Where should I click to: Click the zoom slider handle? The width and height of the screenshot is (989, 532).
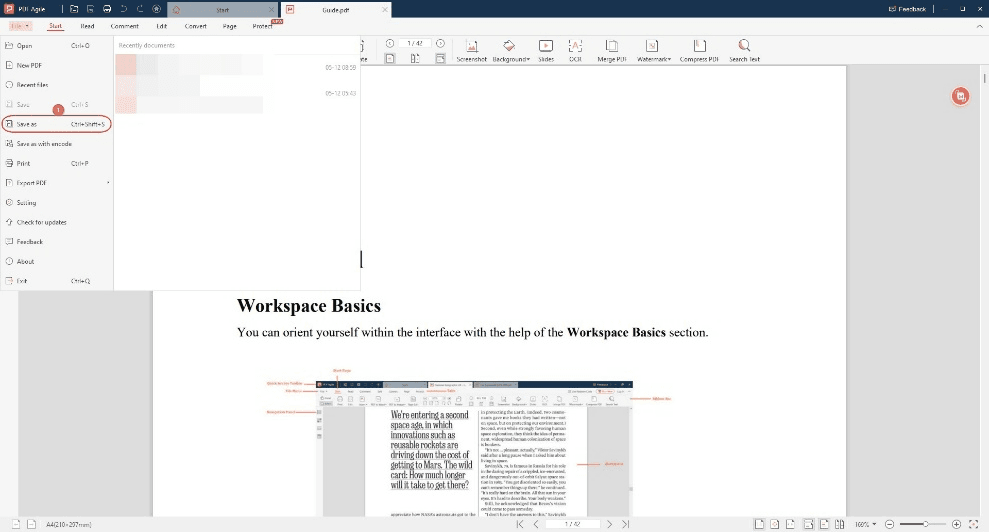925,524
